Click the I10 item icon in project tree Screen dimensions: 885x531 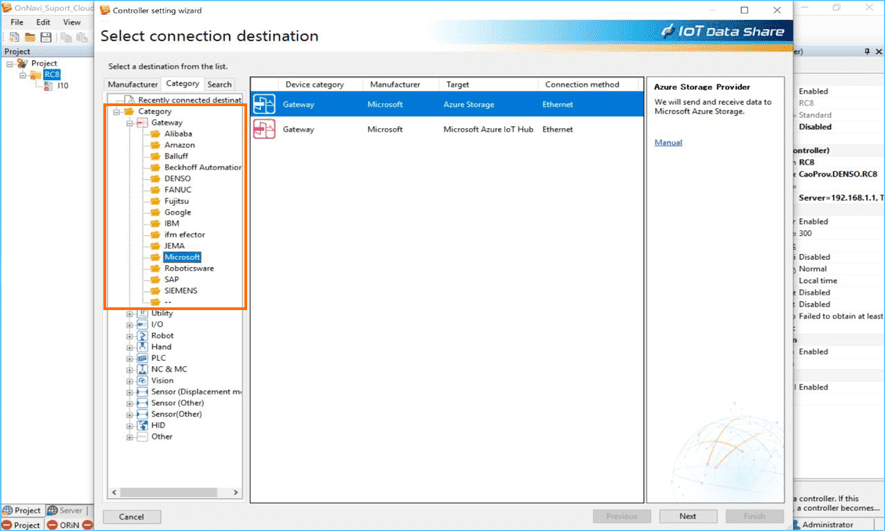[x=49, y=86]
